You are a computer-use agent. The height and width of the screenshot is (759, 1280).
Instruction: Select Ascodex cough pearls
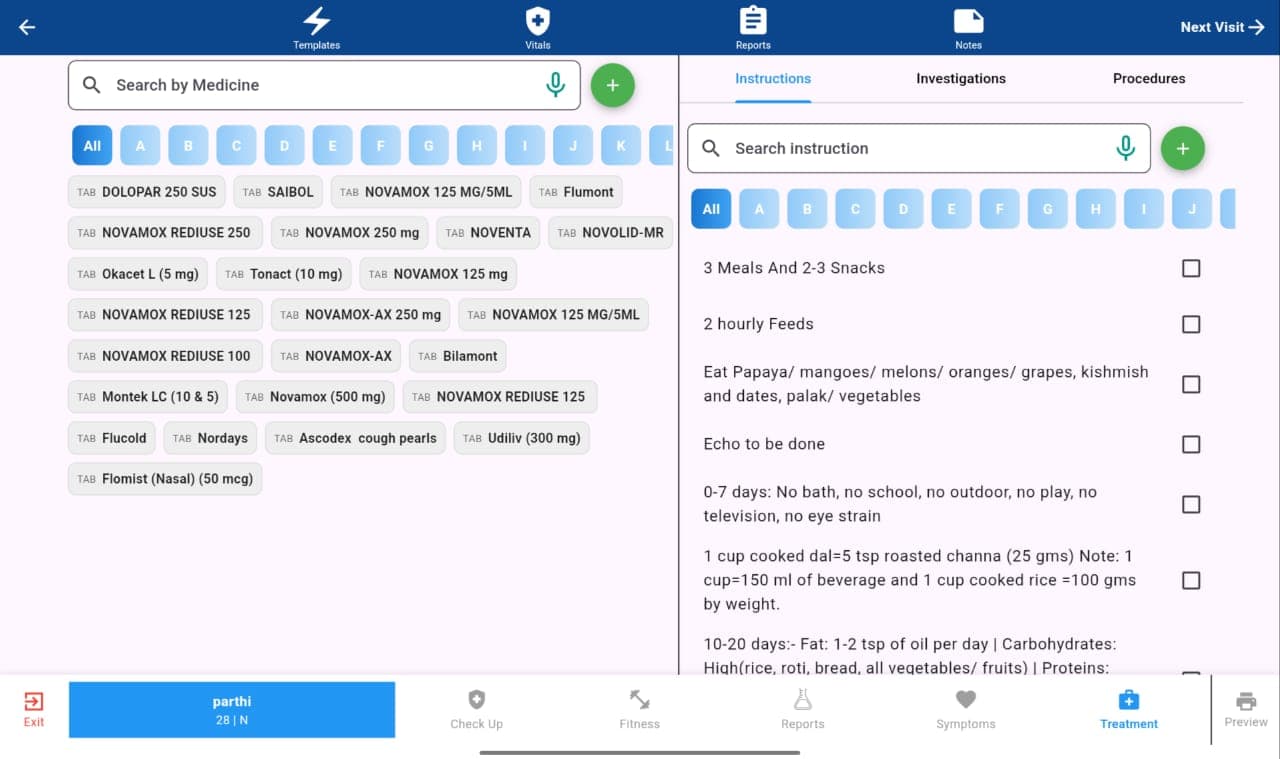pyautogui.click(x=356, y=438)
